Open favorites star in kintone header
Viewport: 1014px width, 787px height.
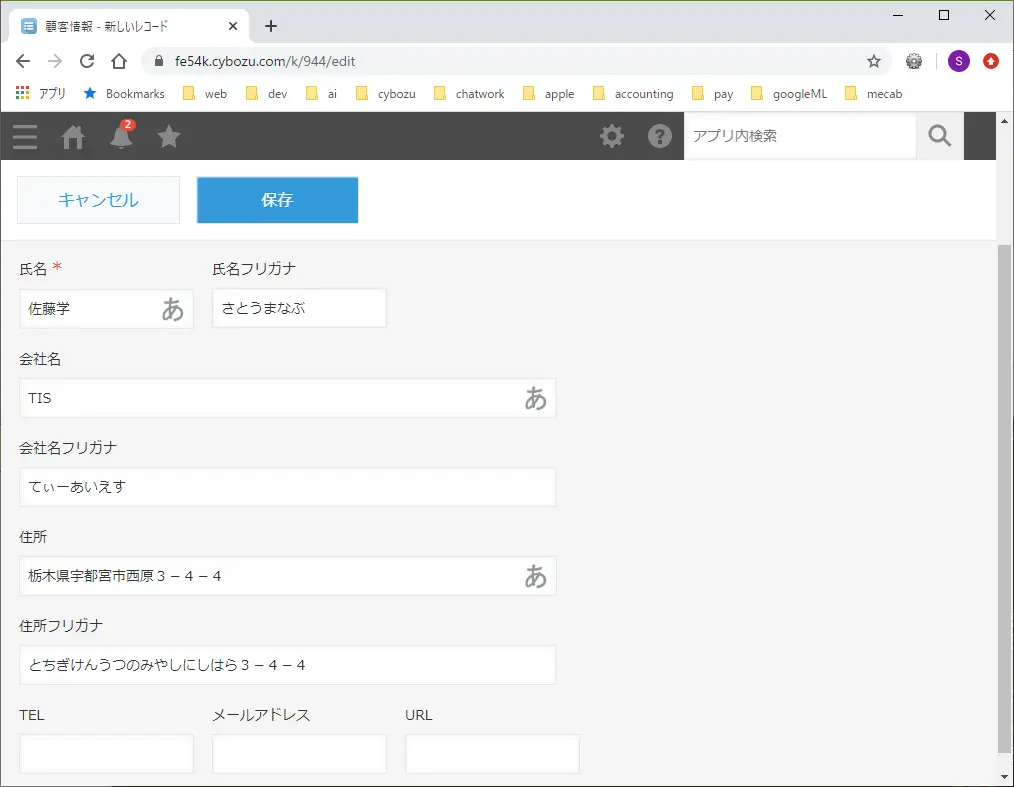[x=169, y=136]
